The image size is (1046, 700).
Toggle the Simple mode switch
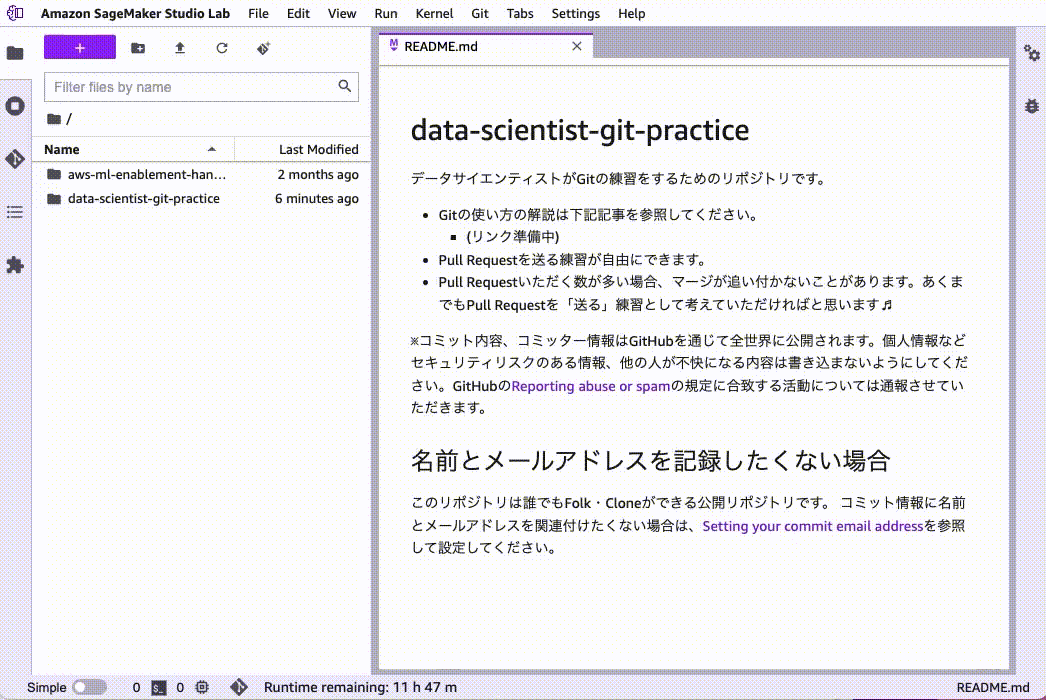89,687
